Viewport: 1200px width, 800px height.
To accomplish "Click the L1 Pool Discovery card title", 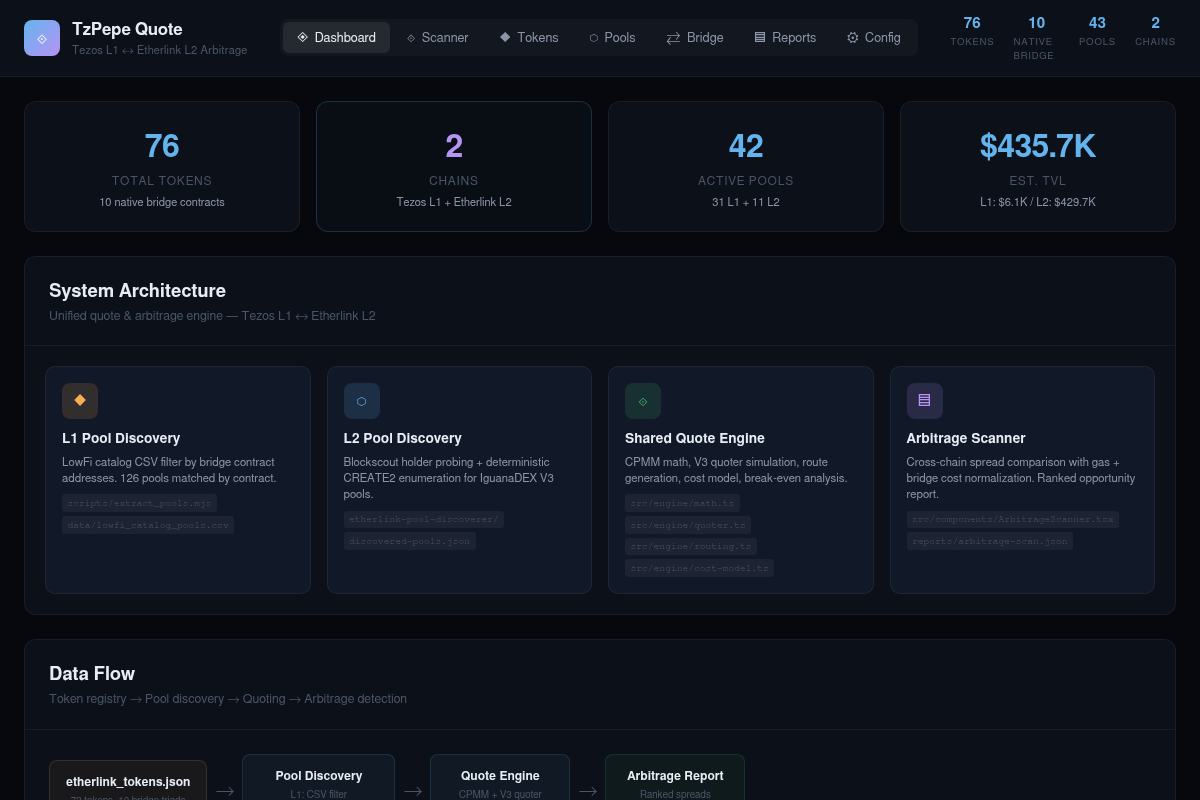I will click(121, 438).
